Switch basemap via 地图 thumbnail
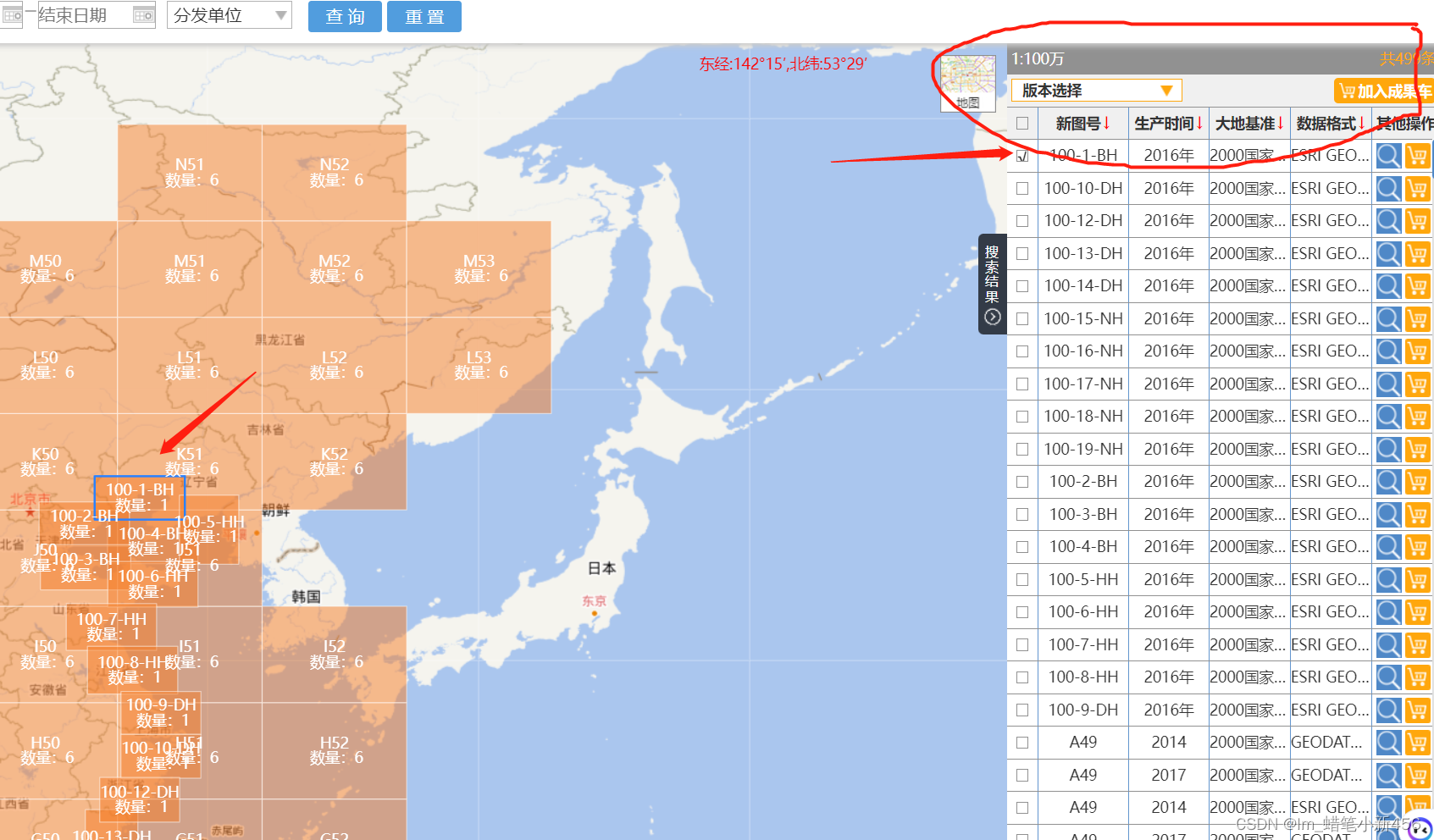 pyautogui.click(x=968, y=83)
